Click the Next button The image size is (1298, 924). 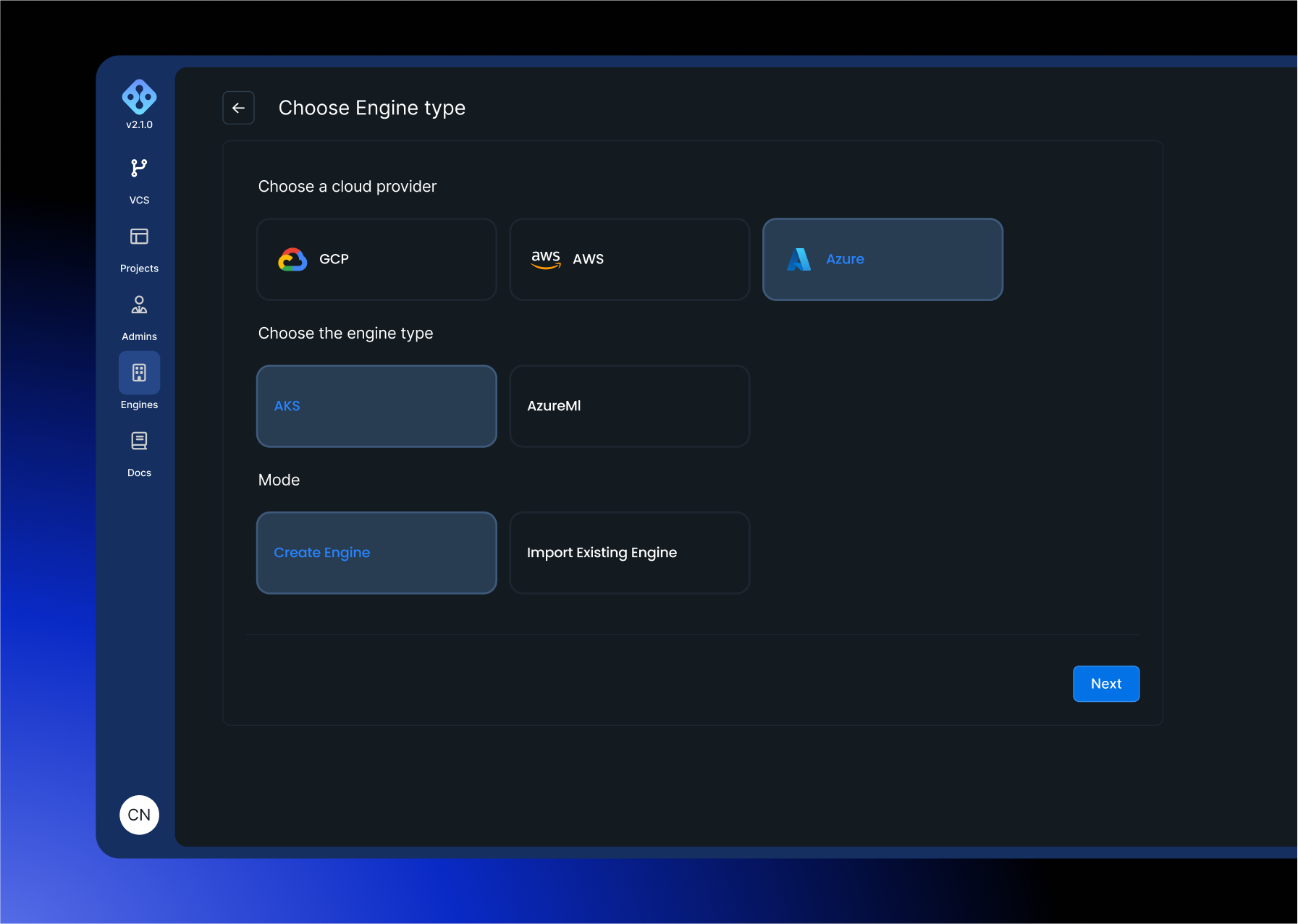pos(1105,684)
